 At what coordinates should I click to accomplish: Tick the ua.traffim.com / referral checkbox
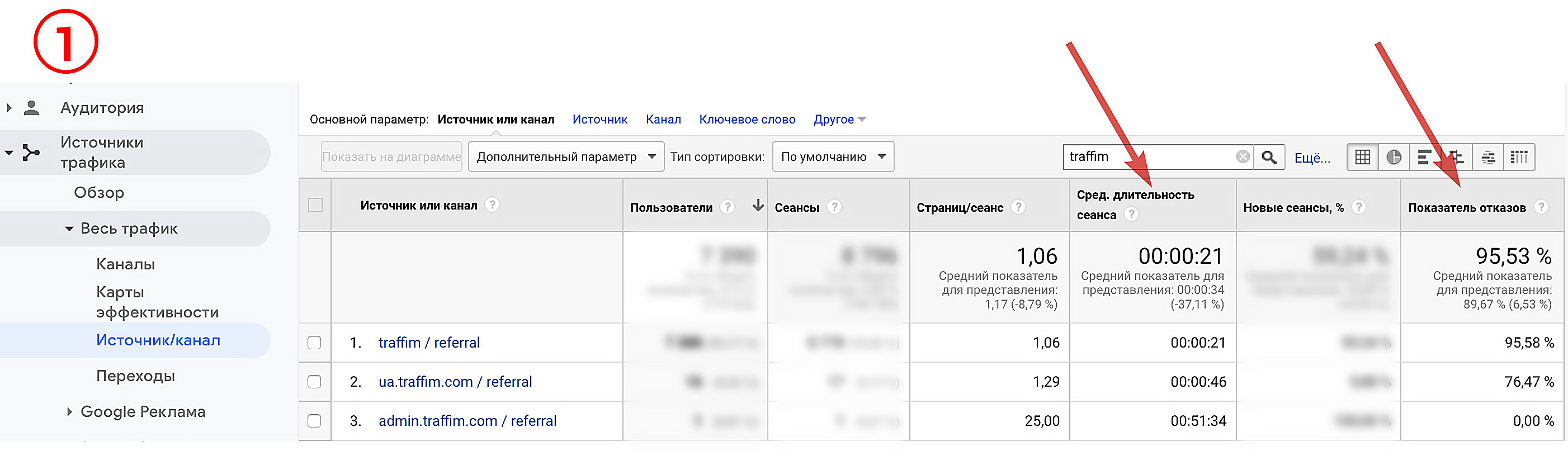(x=314, y=381)
